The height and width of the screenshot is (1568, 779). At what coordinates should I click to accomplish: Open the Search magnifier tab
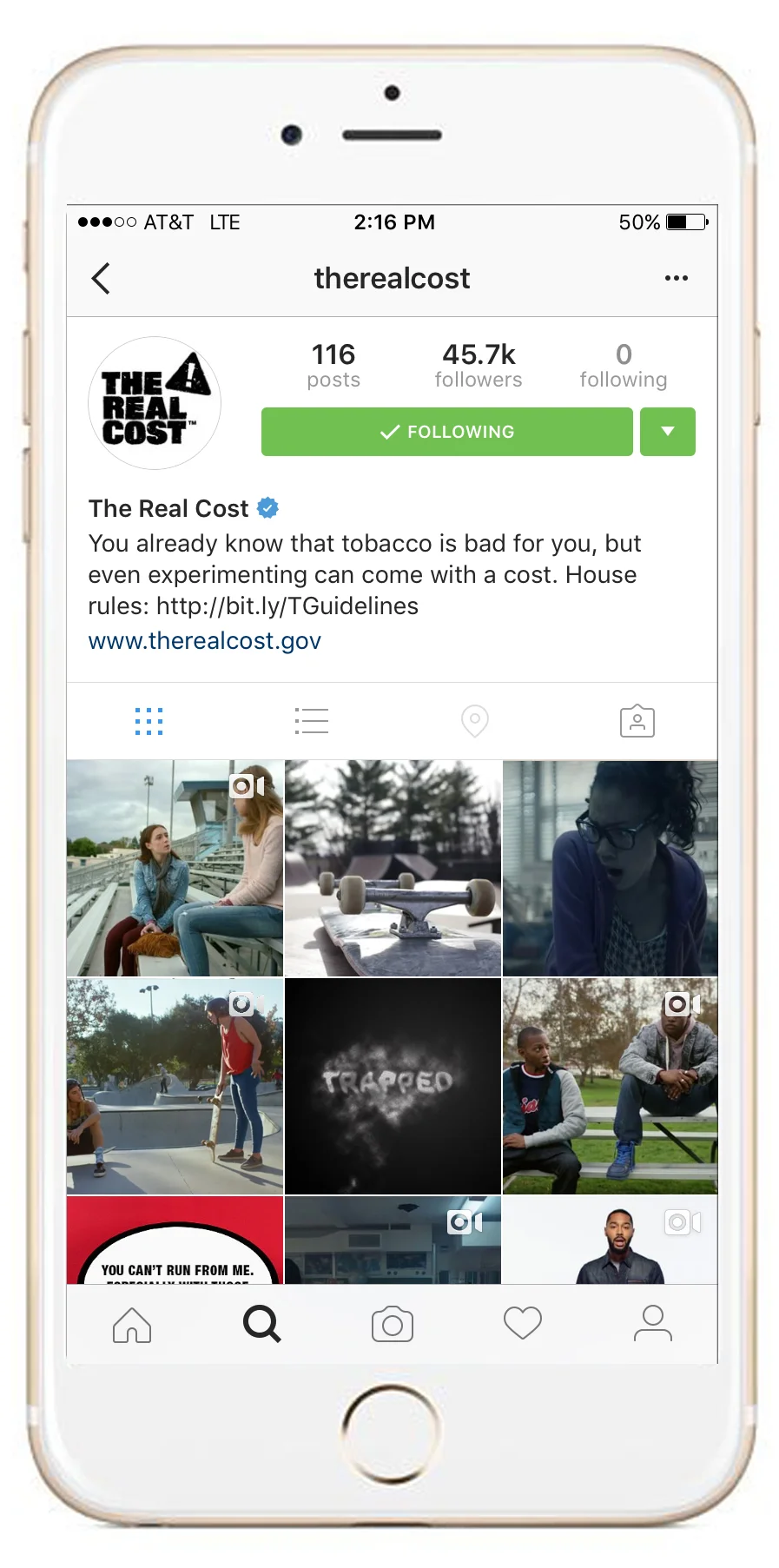tap(262, 1325)
